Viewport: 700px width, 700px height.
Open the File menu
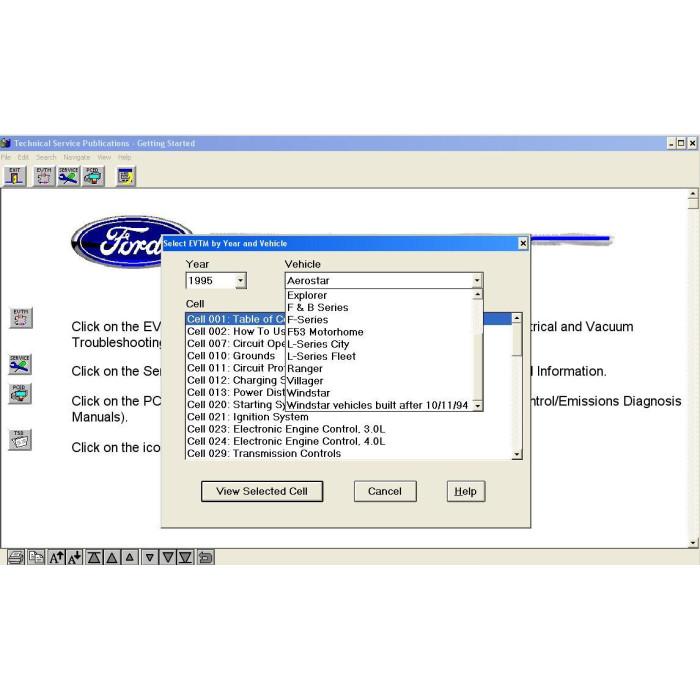pyautogui.click(x=5, y=157)
